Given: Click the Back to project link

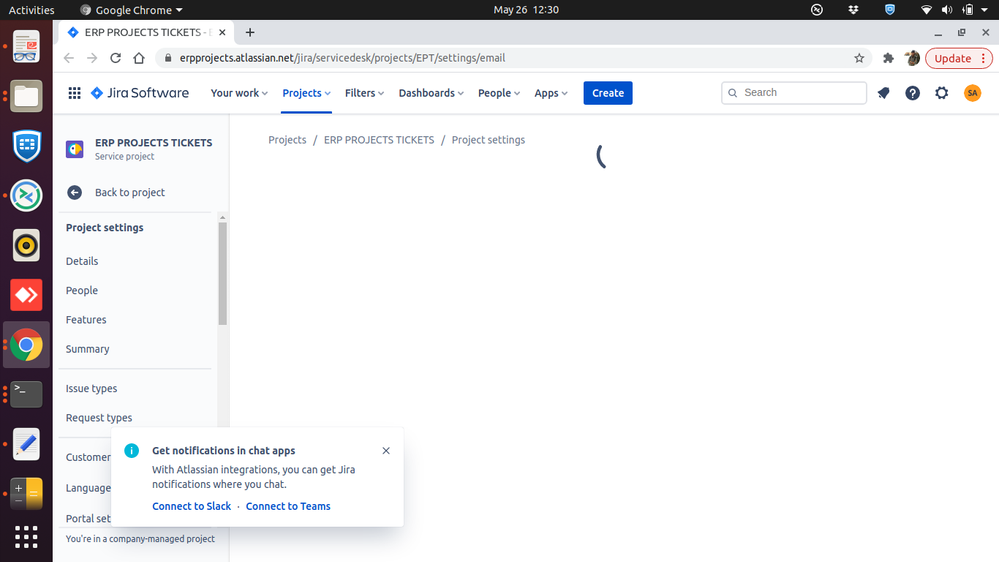Looking at the screenshot, I should (x=130, y=192).
